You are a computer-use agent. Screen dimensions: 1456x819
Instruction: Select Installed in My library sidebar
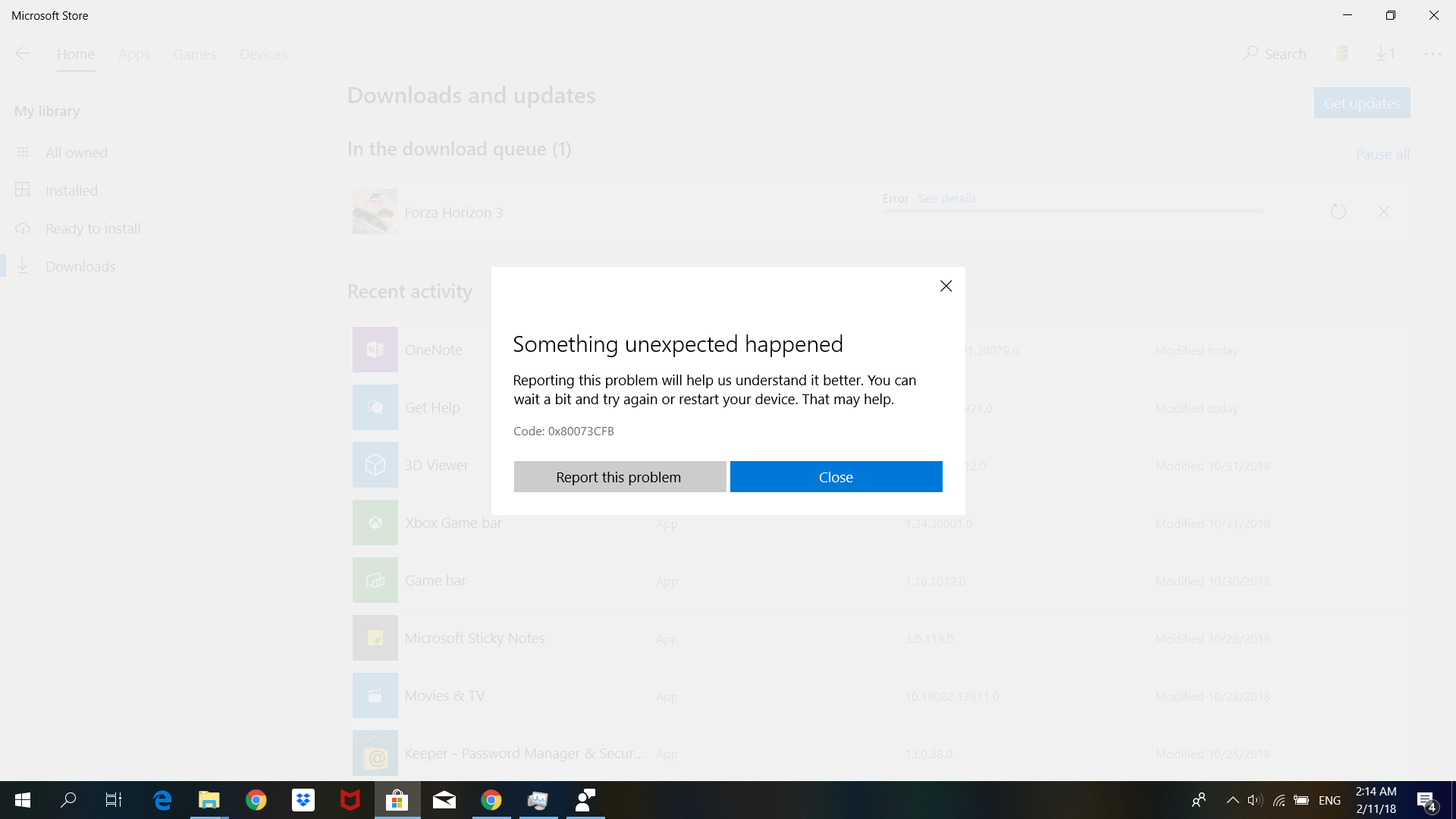click(x=71, y=190)
